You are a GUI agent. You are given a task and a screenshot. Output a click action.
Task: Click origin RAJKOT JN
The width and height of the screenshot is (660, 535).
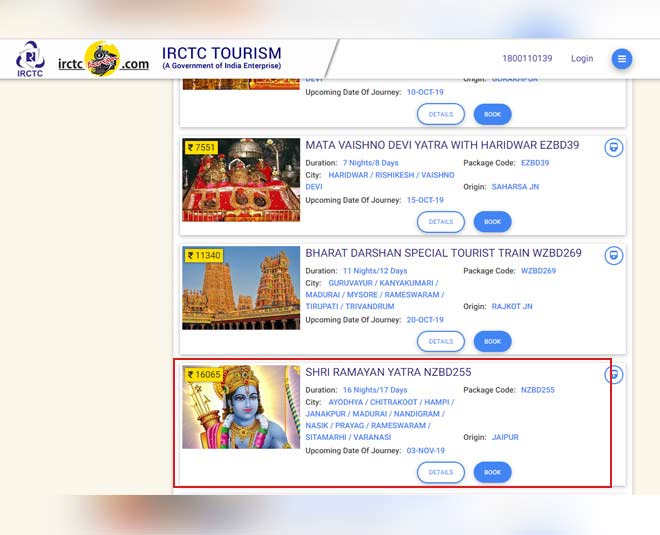(512, 306)
